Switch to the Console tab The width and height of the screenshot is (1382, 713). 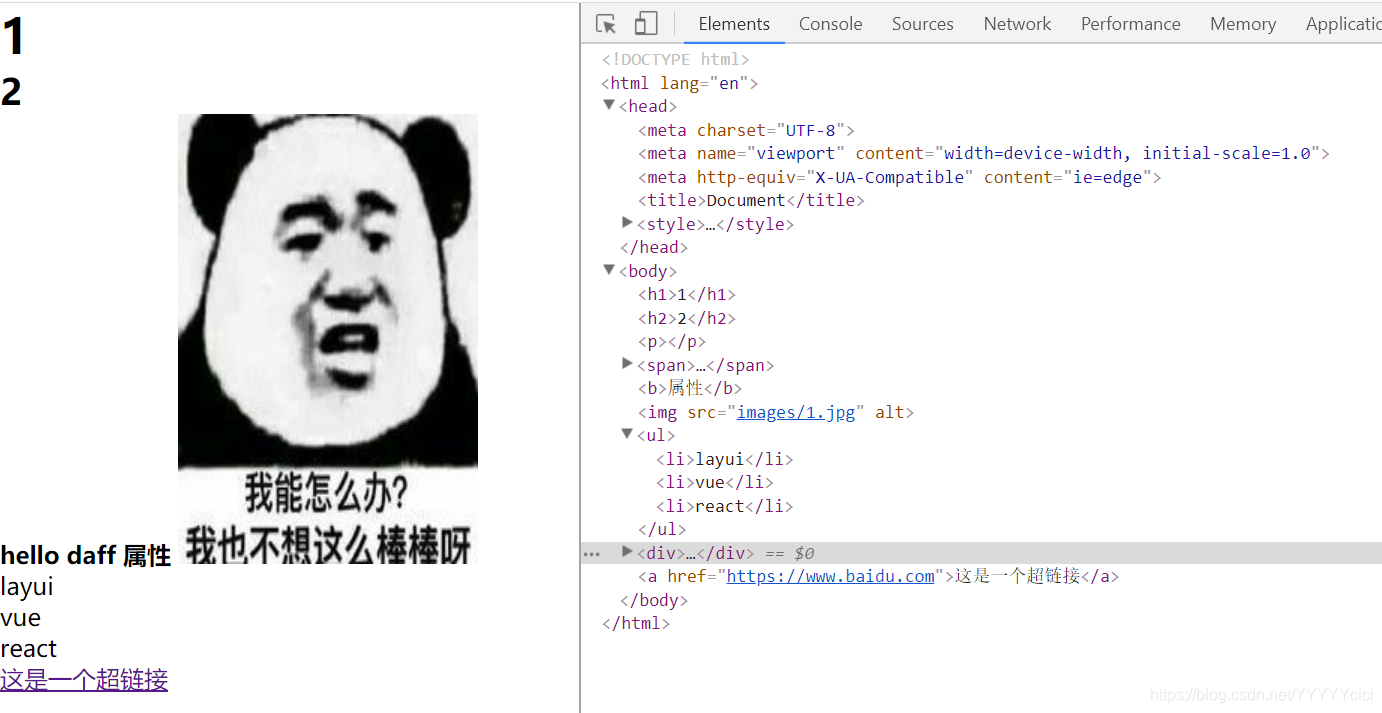click(x=830, y=24)
